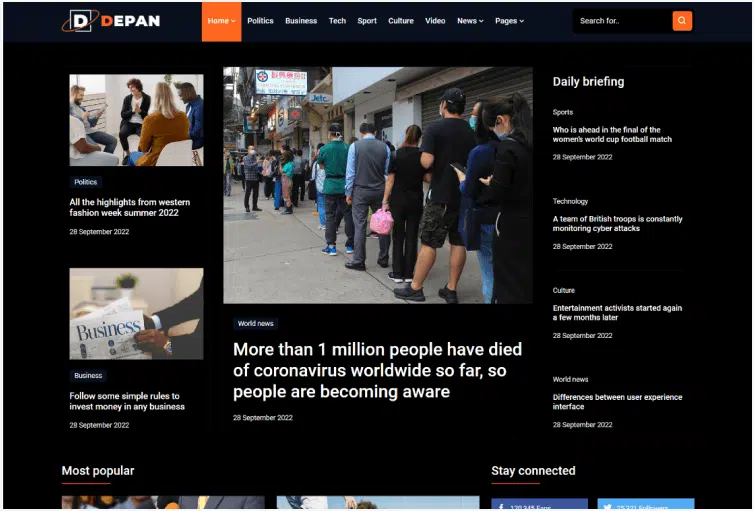Click the date under the coronavirus headline
This screenshot has width=754, height=511.
(x=263, y=418)
